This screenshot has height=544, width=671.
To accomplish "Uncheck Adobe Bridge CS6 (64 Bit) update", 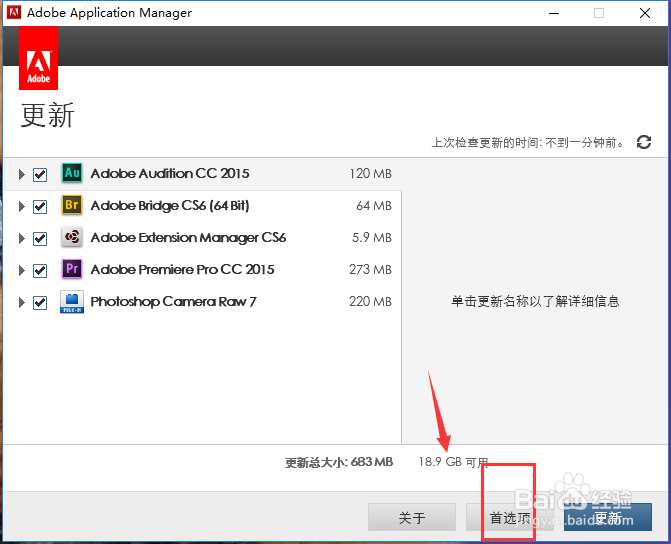I will pos(40,207).
